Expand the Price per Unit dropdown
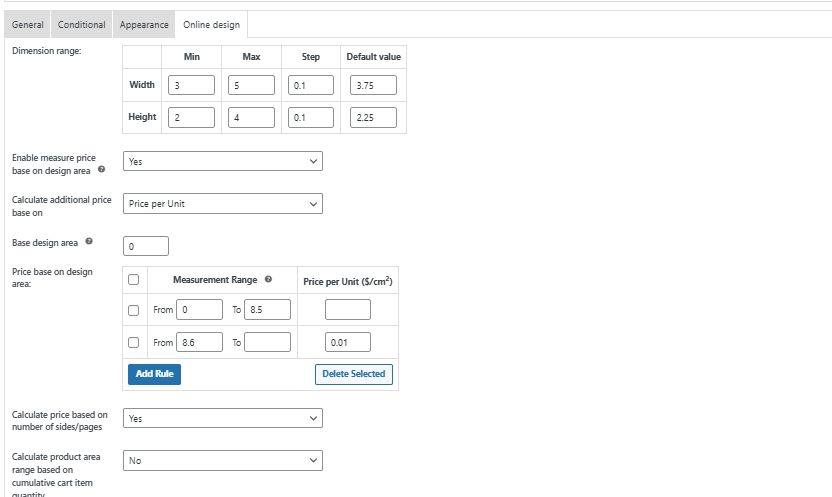The width and height of the screenshot is (832, 497). (x=222, y=204)
